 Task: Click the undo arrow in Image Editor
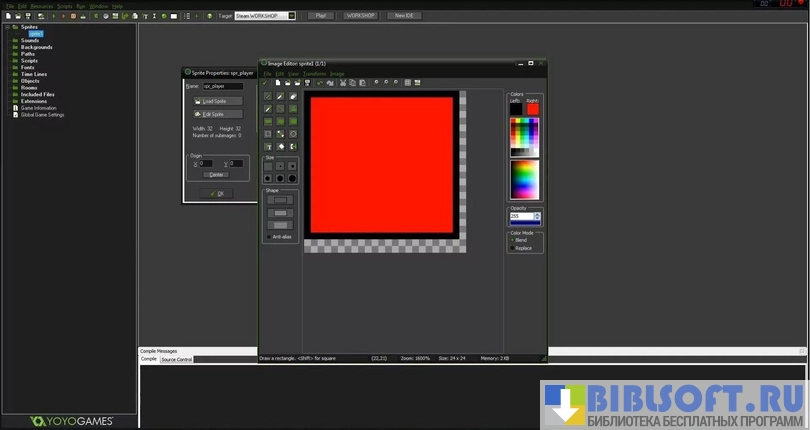click(x=319, y=83)
